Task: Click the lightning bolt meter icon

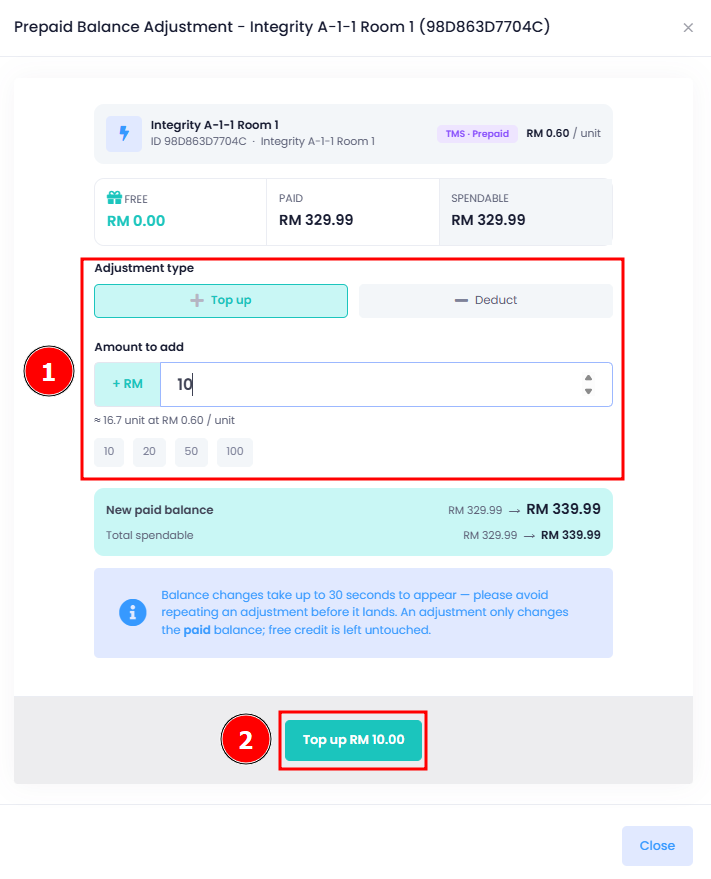Action: click(x=124, y=133)
